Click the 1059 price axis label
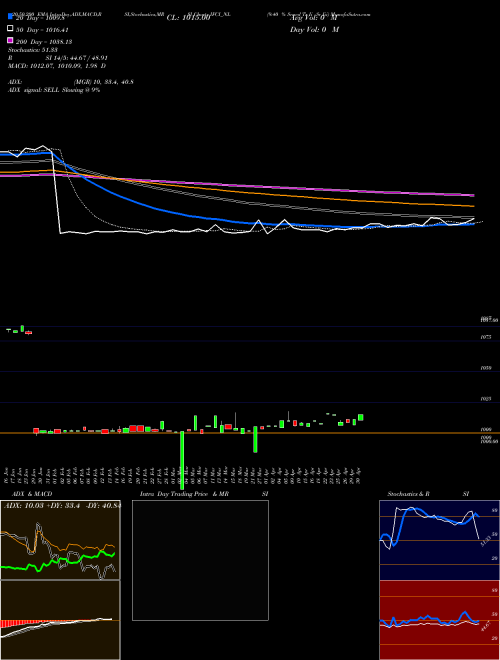The image size is (500, 660). [x=486, y=368]
